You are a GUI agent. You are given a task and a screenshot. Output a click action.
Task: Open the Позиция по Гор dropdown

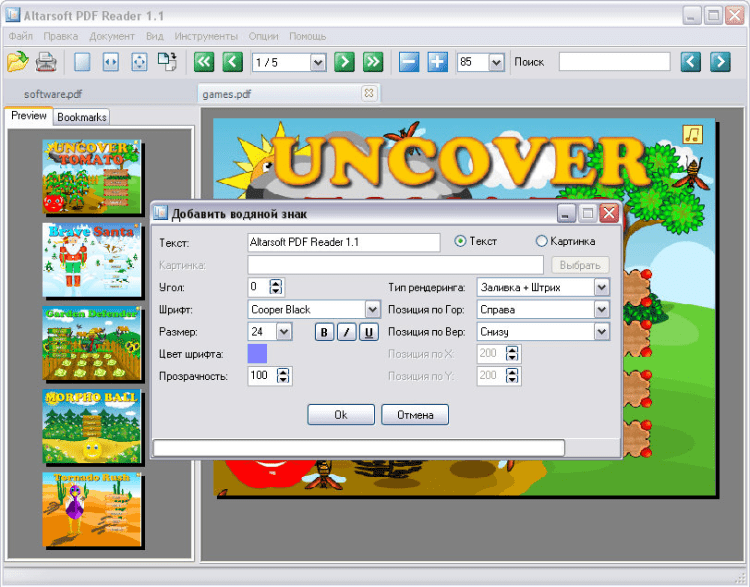pos(602,310)
